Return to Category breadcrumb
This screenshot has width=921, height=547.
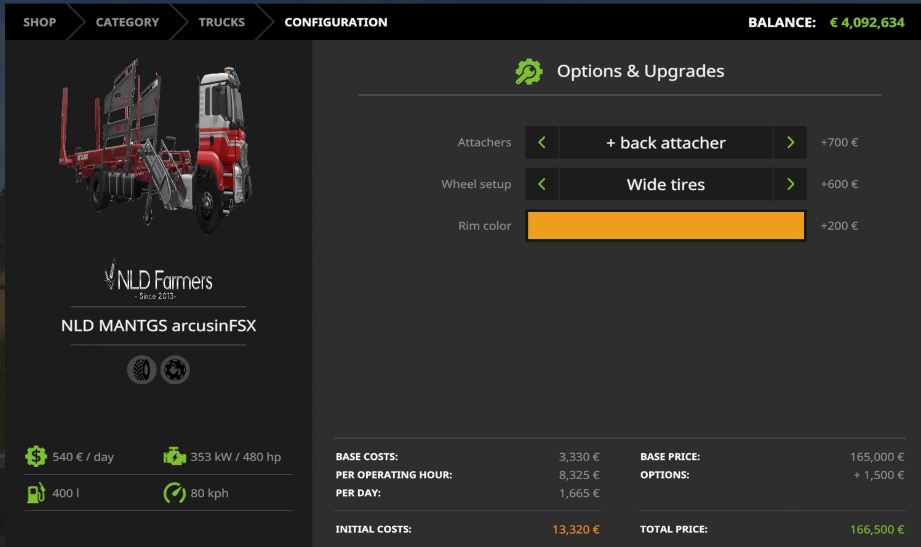[x=127, y=22]
